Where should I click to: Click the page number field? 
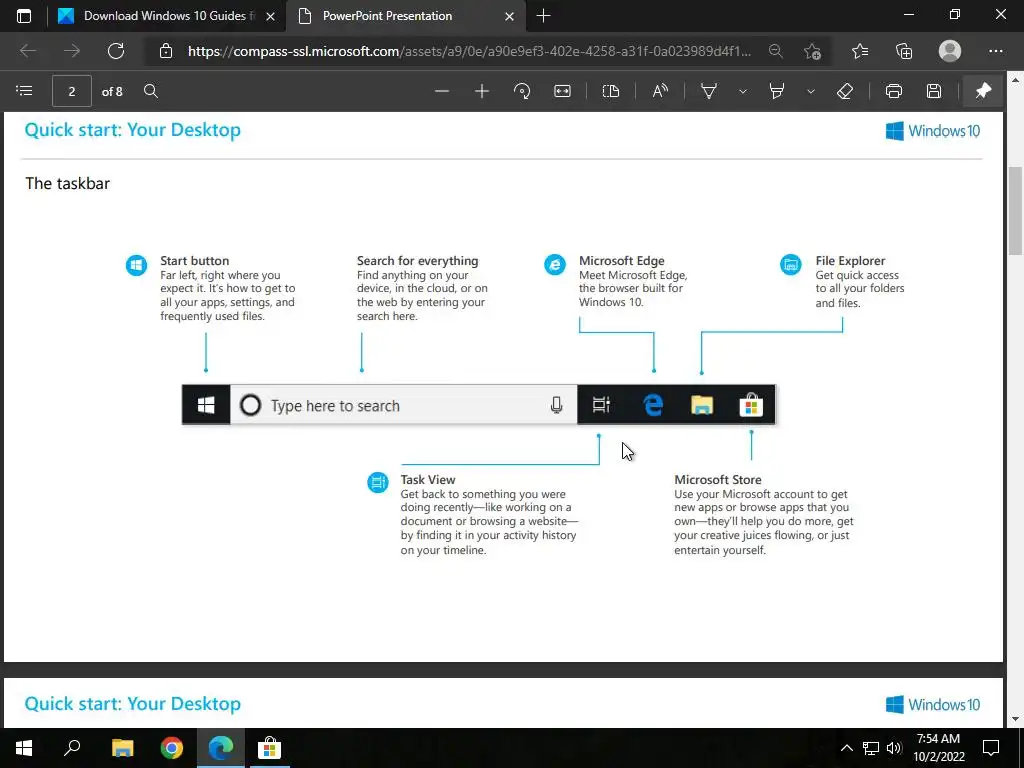point(72,91)
